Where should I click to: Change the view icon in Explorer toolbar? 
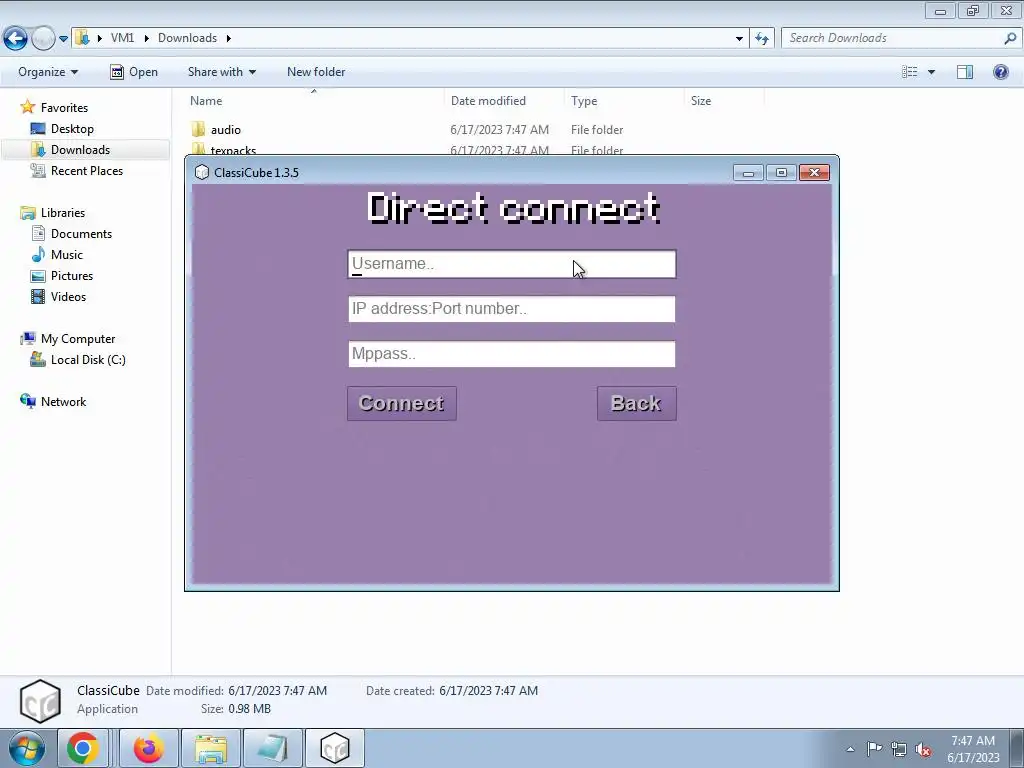(910, 72)
